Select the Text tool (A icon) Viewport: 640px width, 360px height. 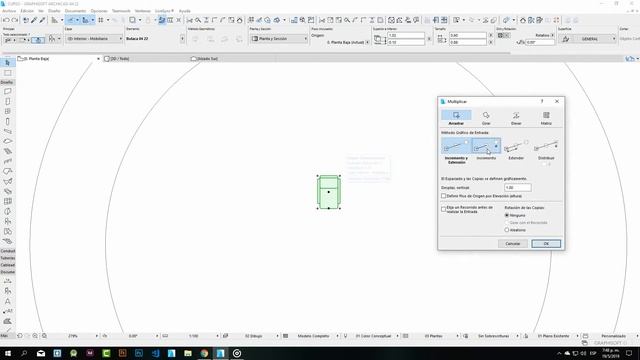pos(7,301)
